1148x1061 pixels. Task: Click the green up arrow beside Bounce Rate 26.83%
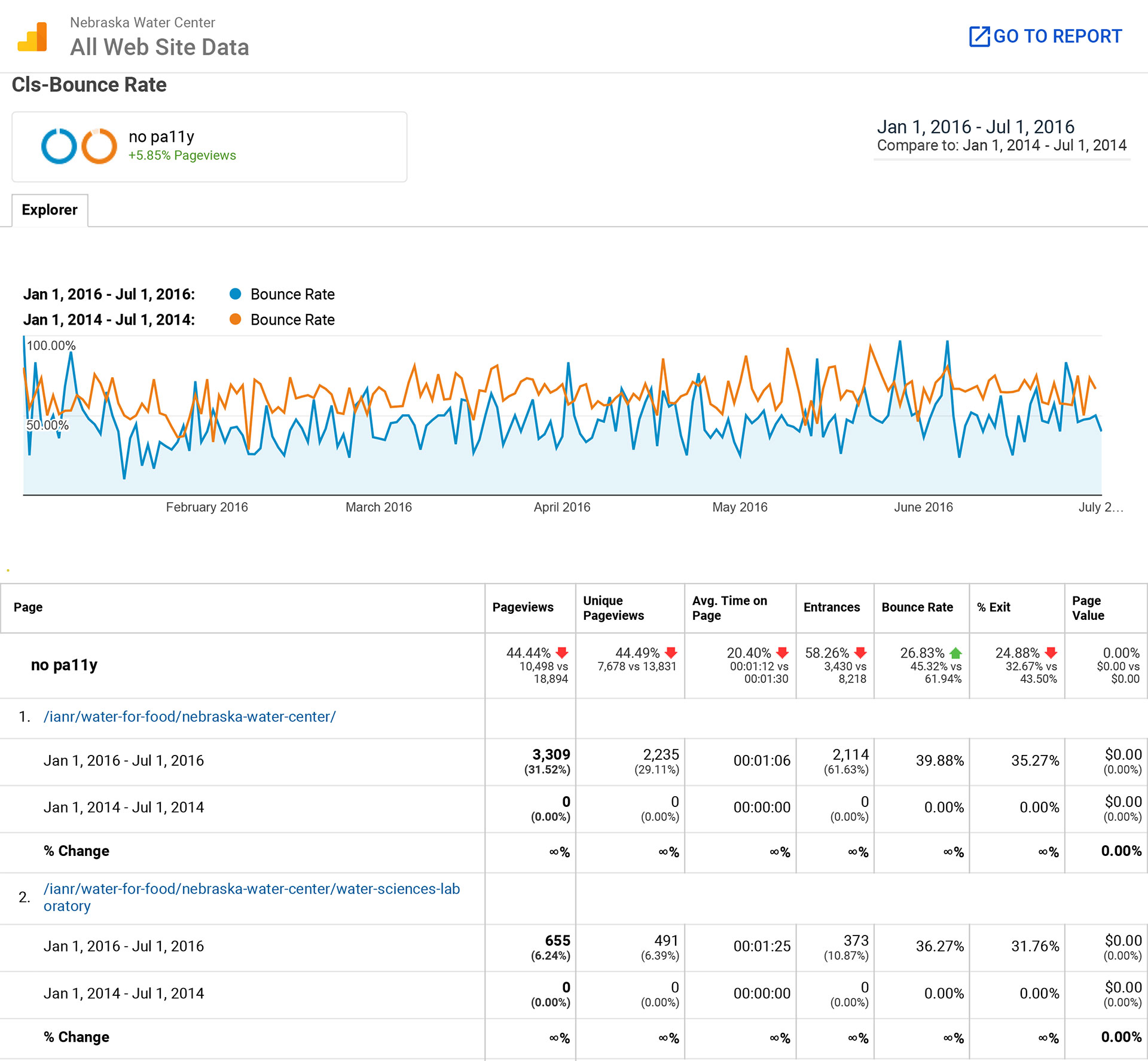pyautogui.click(x=955, y=653)
